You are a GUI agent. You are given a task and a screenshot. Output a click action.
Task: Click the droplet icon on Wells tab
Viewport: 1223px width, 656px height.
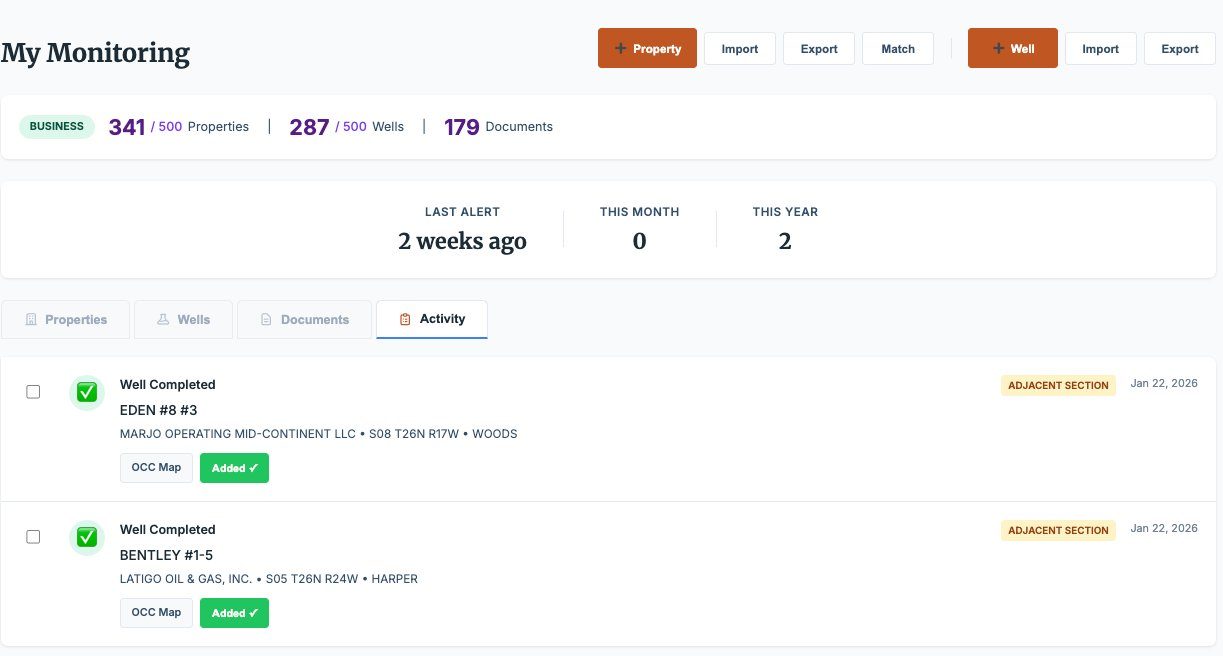click(163, 319)
